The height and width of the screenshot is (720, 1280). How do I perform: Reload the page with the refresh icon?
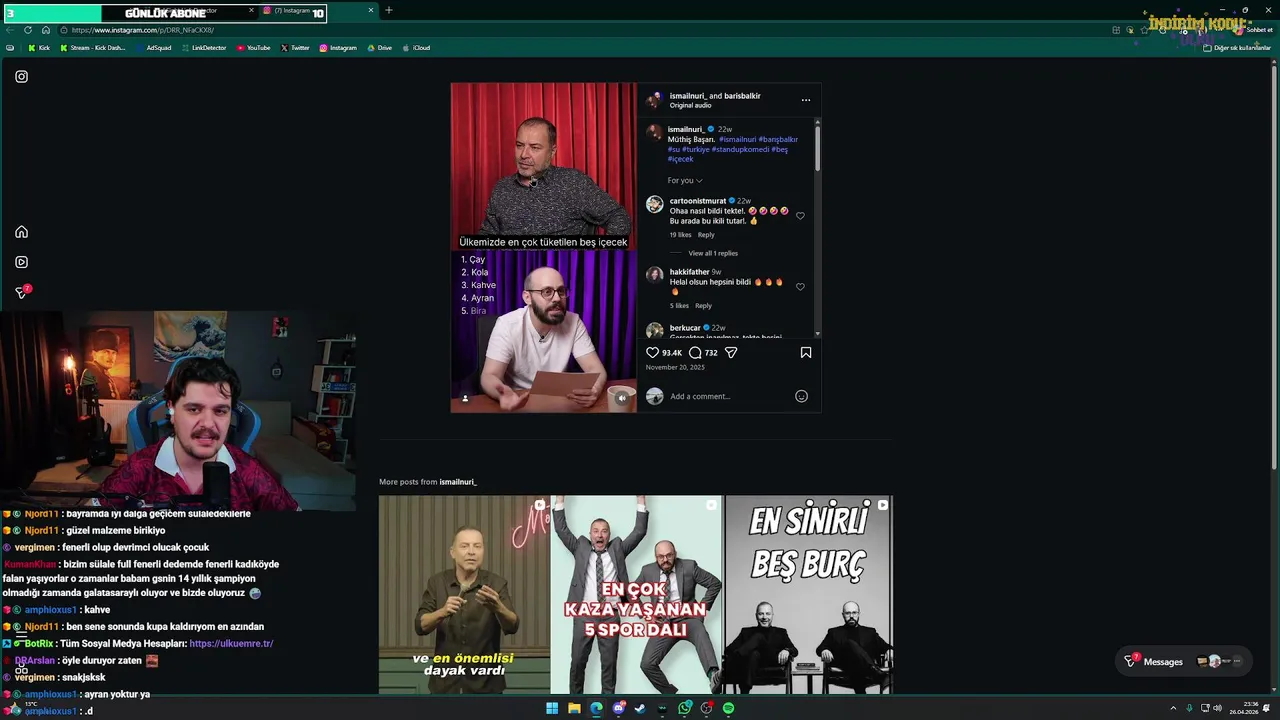coord(28,30)
